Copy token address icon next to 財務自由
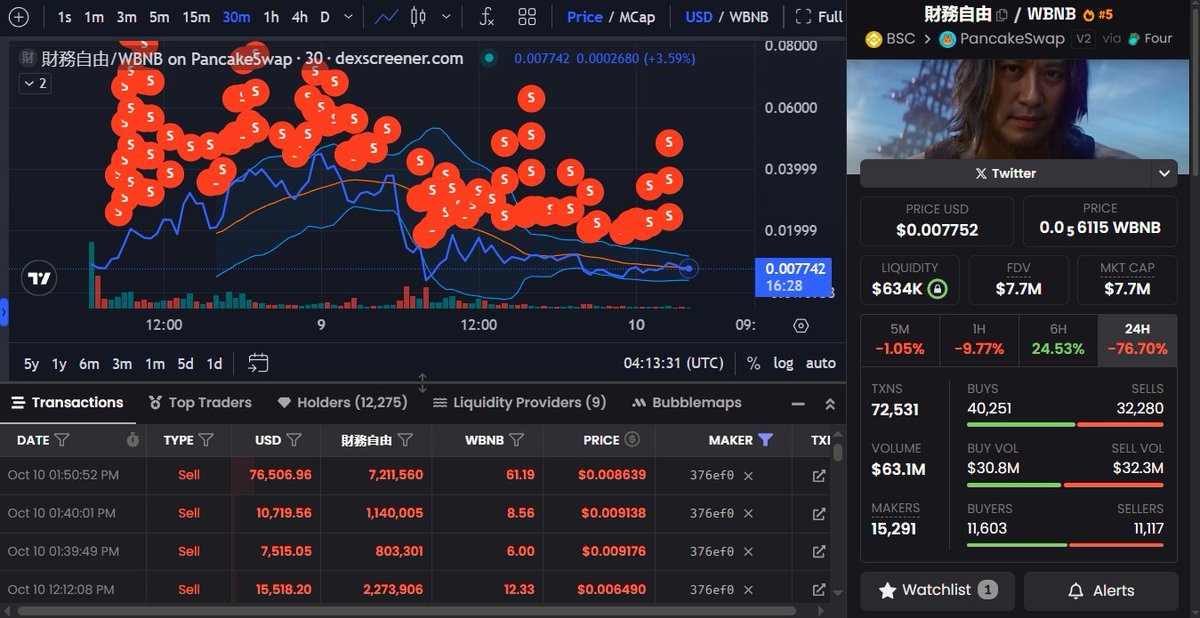The width and height of the screenshot is (1200, 618). point(1002,14)
